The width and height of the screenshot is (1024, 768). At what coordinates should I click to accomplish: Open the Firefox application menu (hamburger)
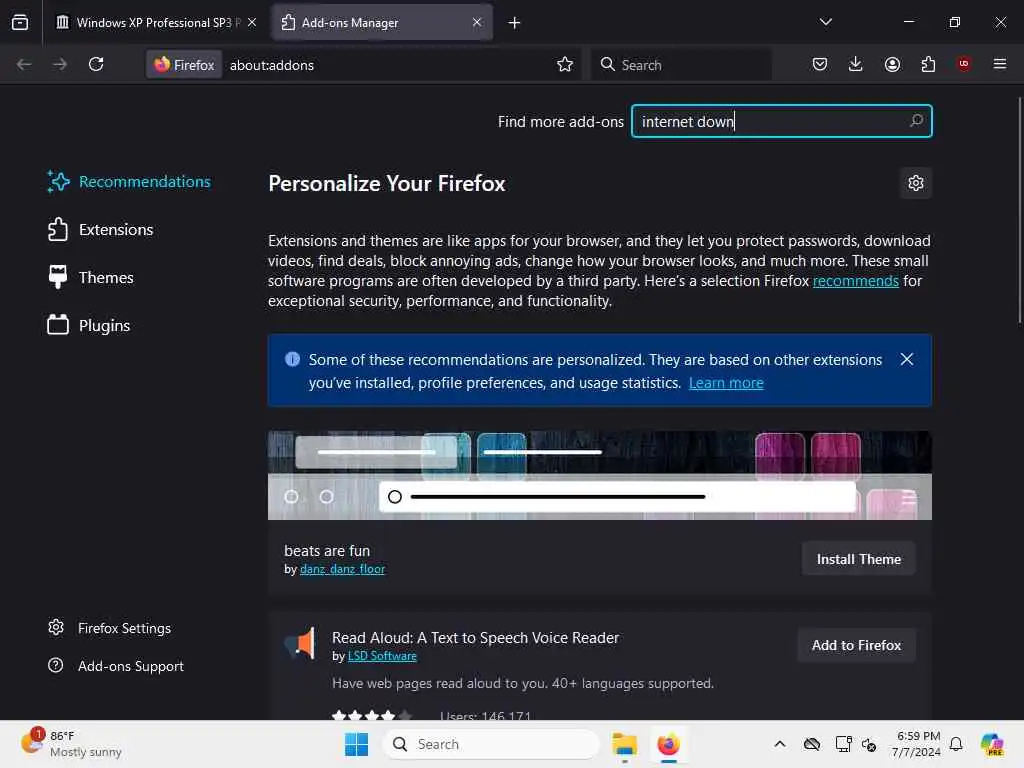tap(1000, 64)
